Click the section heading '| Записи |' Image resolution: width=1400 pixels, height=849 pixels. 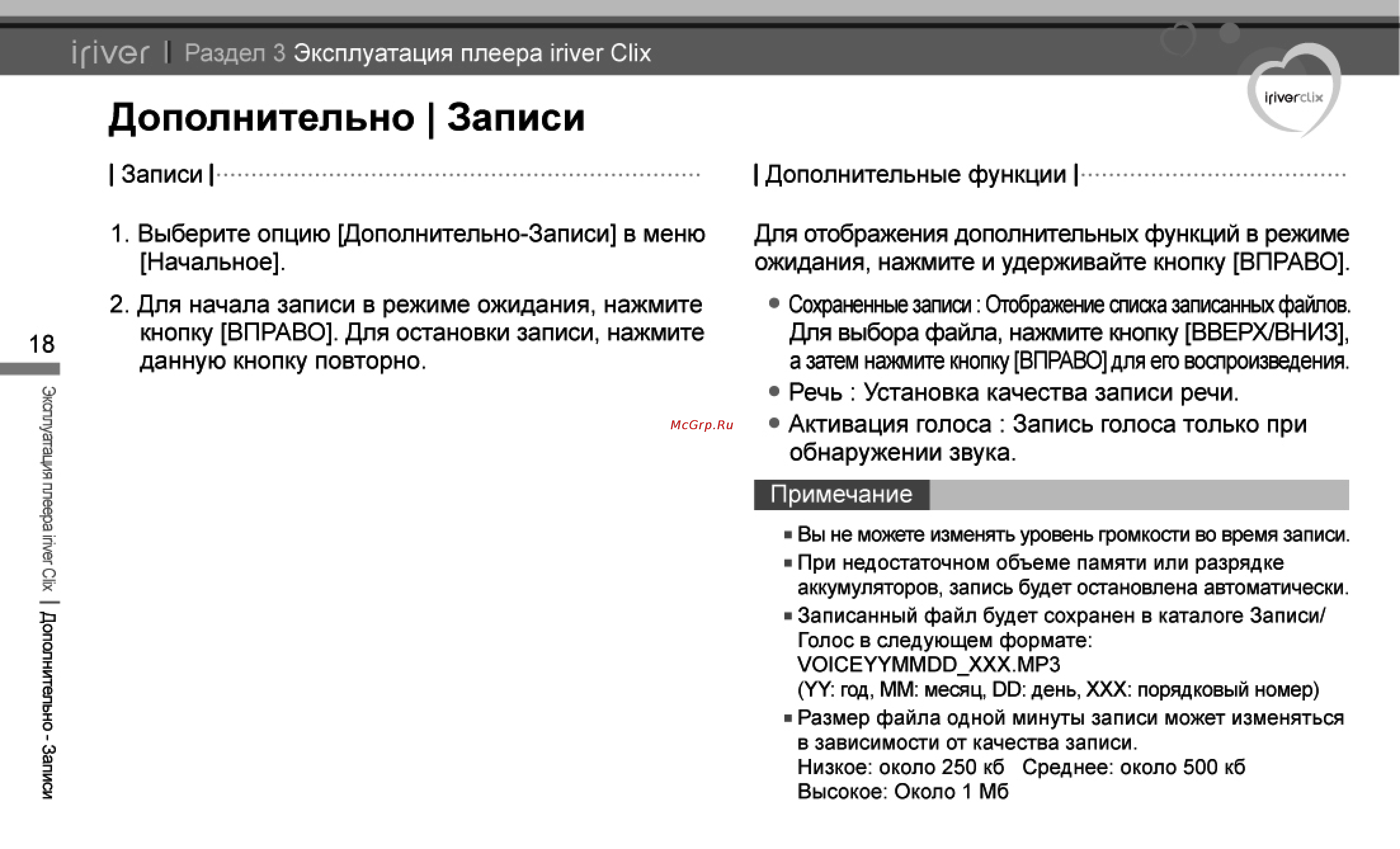[162, 174]
